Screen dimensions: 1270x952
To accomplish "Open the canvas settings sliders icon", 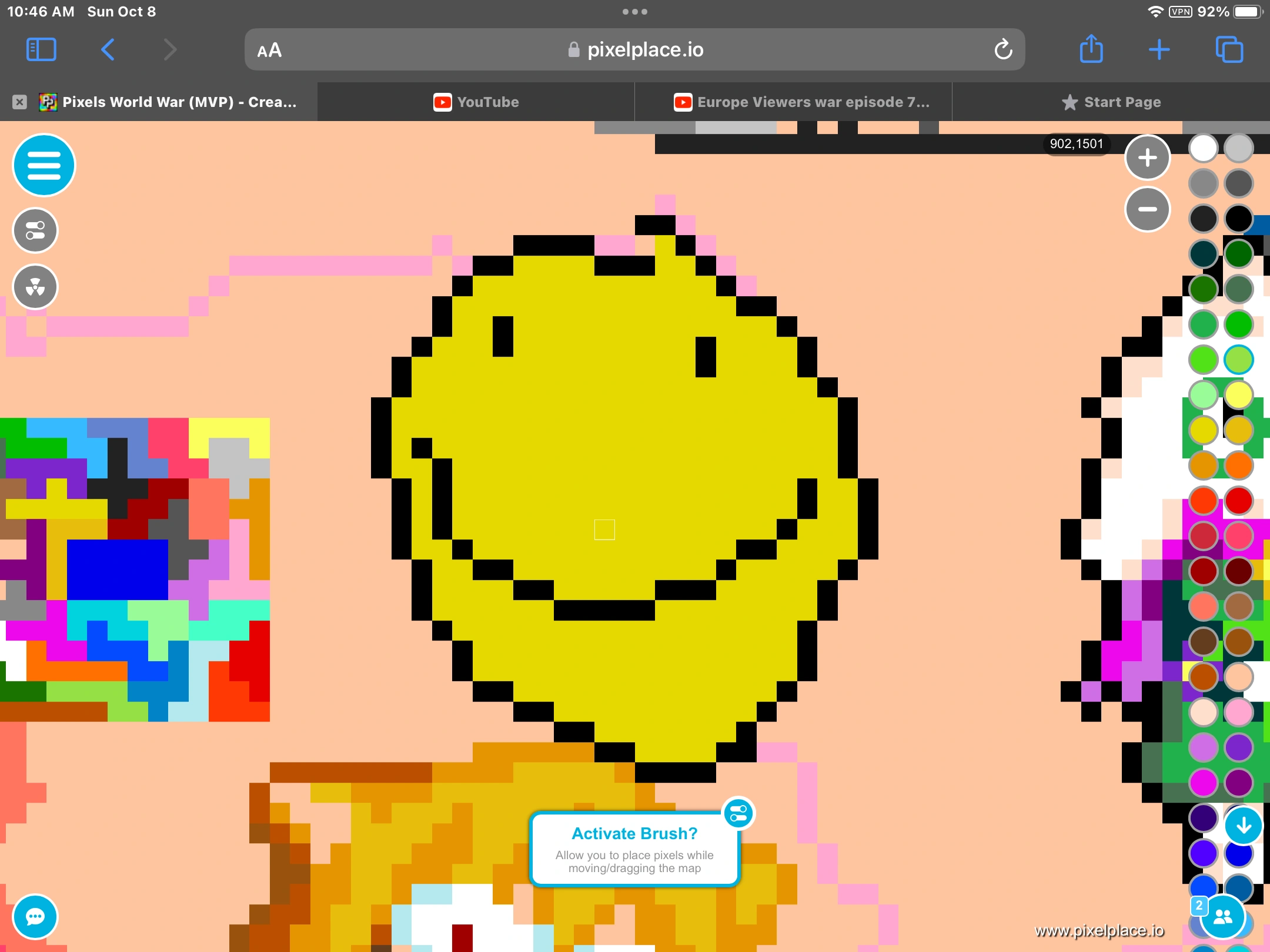I will (35, 230).
